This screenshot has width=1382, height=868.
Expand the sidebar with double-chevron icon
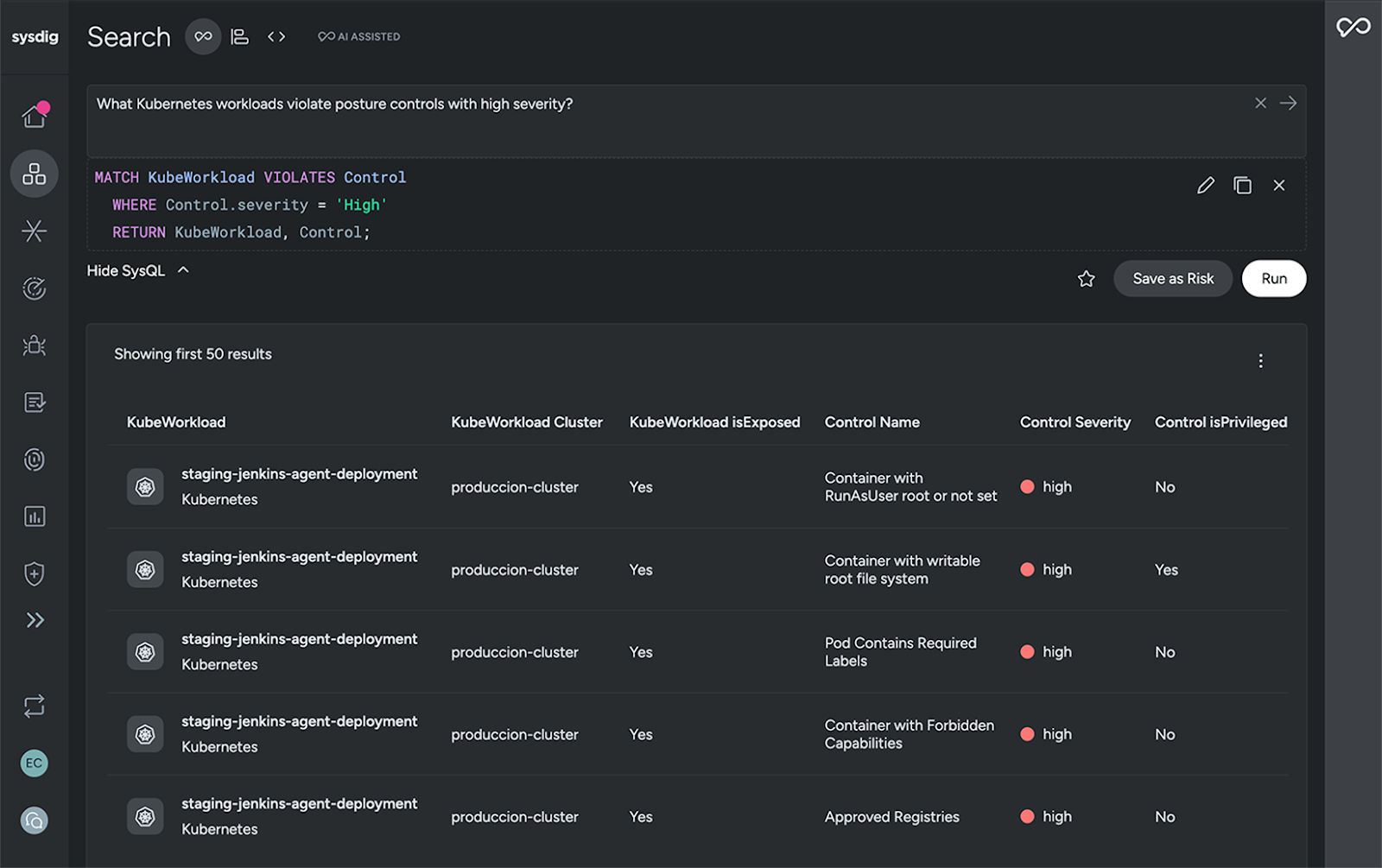click(35, 620)
